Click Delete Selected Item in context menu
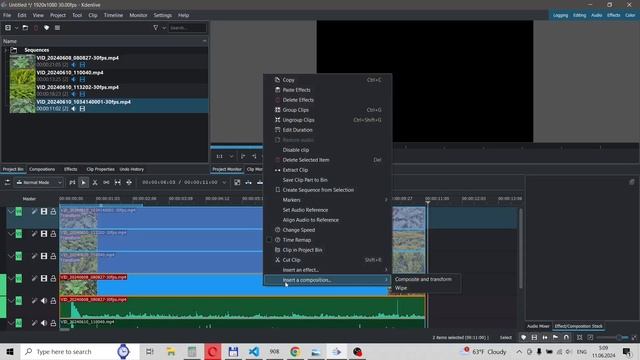The width and height of the screenshot is (640, 360). [327, 160]
